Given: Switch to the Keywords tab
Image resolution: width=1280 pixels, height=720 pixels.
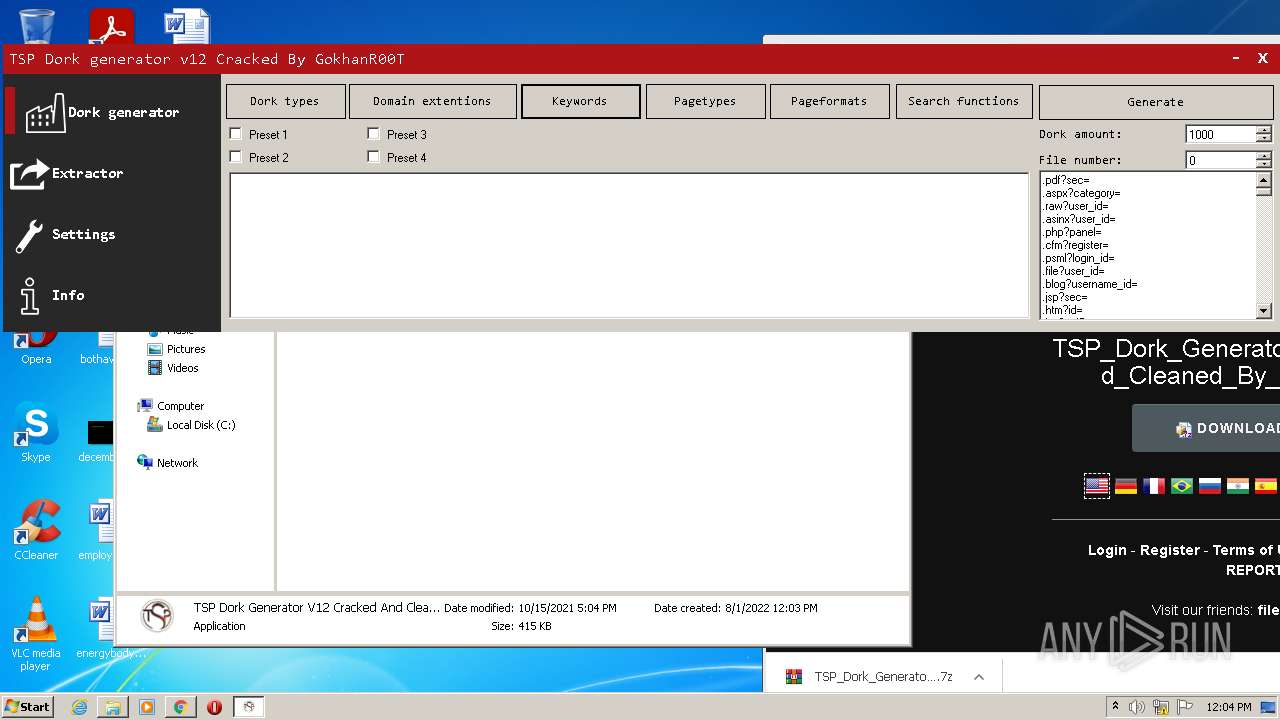Looking at the screenshot, I should coord(580,101).
